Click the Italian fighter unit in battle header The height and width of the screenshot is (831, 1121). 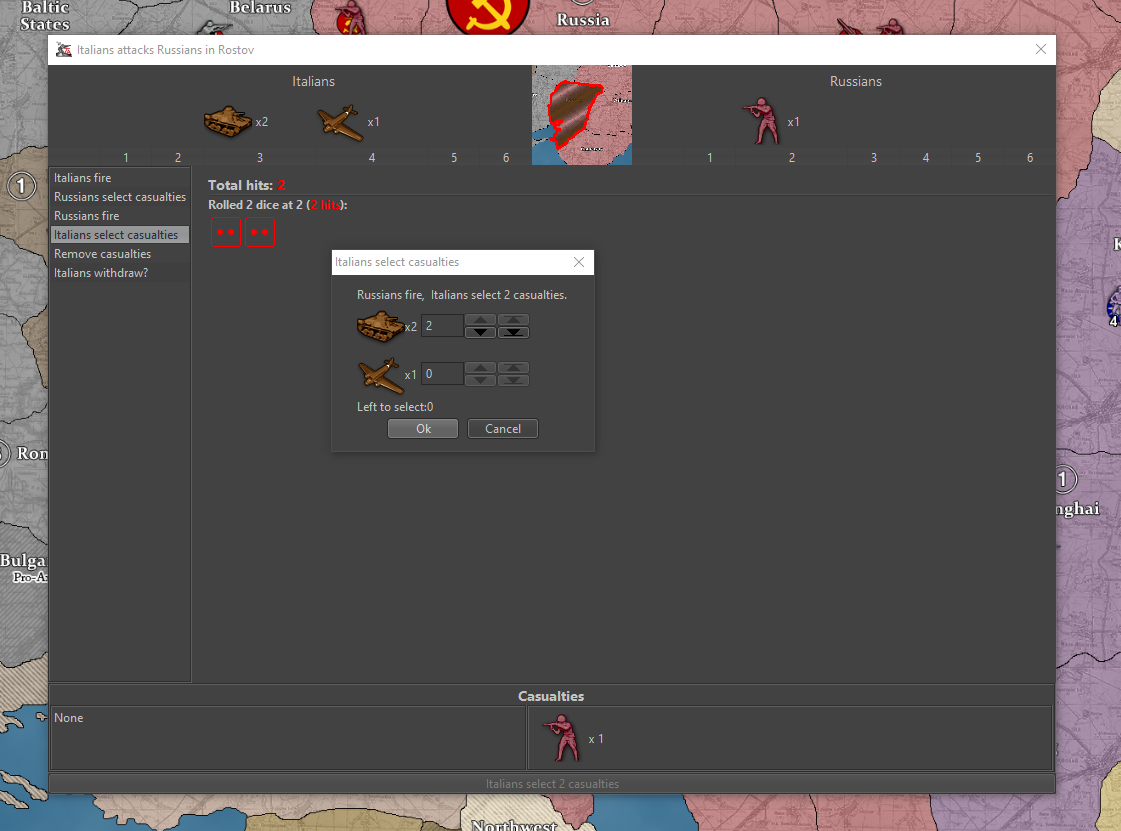click(x=339, y=121)
